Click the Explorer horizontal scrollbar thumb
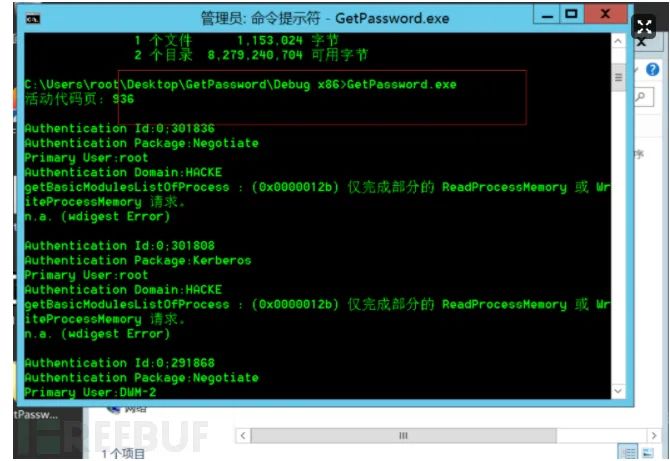Viewport: 670px width, 461px height. click(403, 435)
